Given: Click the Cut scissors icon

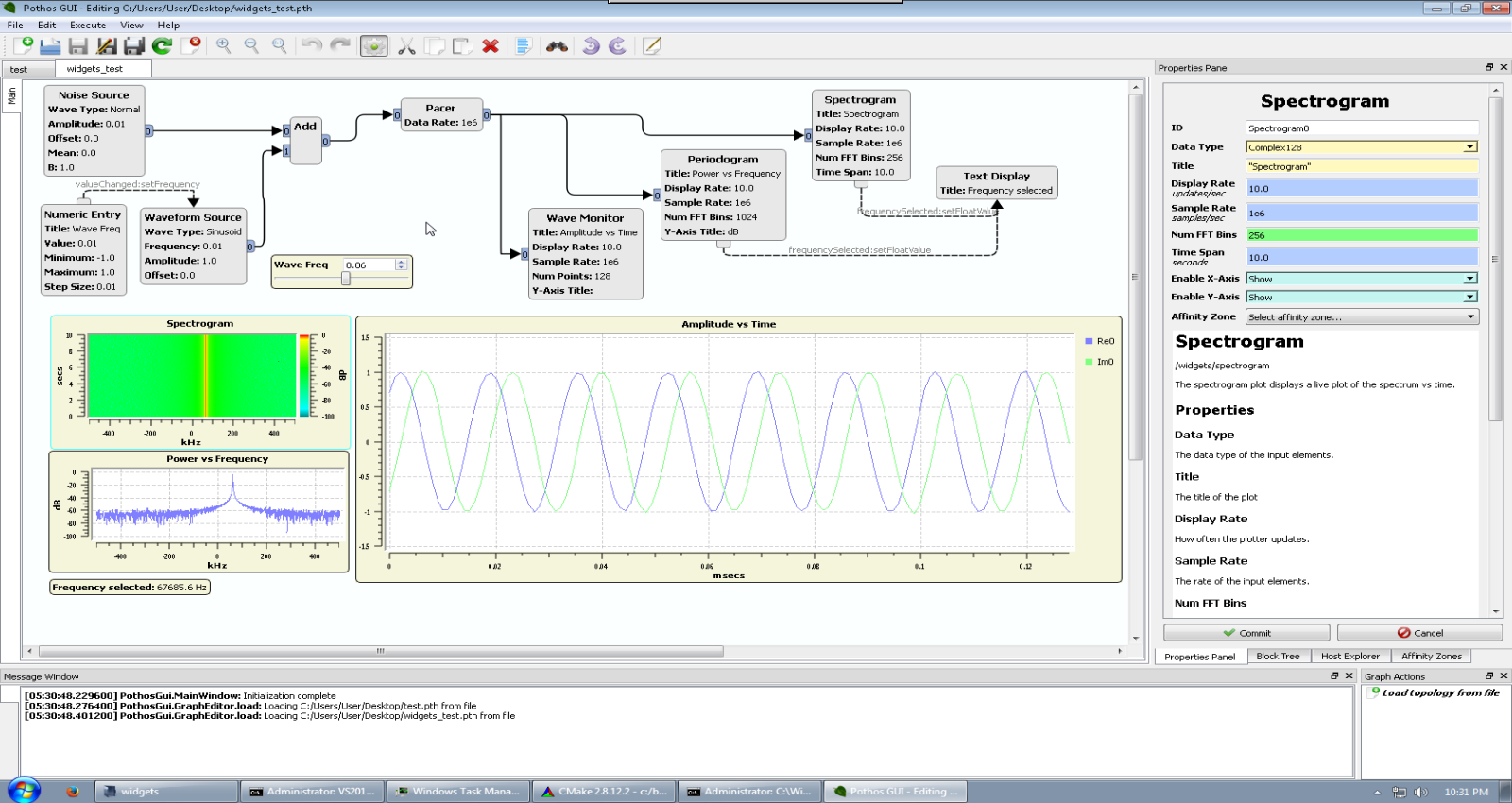Looking at the screenshot, I should point(406,45).
